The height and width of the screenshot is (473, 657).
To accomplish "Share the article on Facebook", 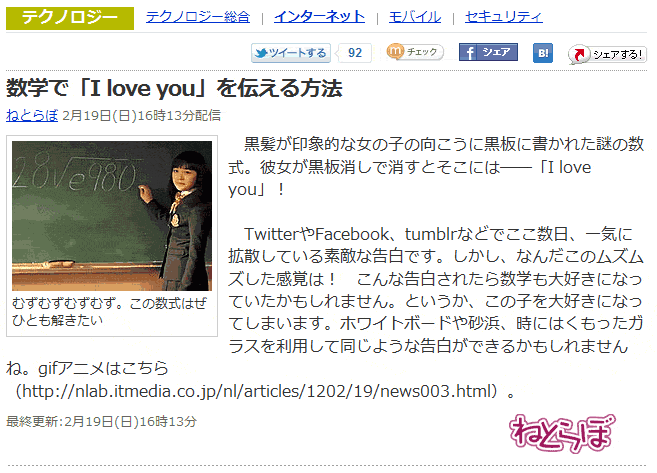I will coord(488,52).
